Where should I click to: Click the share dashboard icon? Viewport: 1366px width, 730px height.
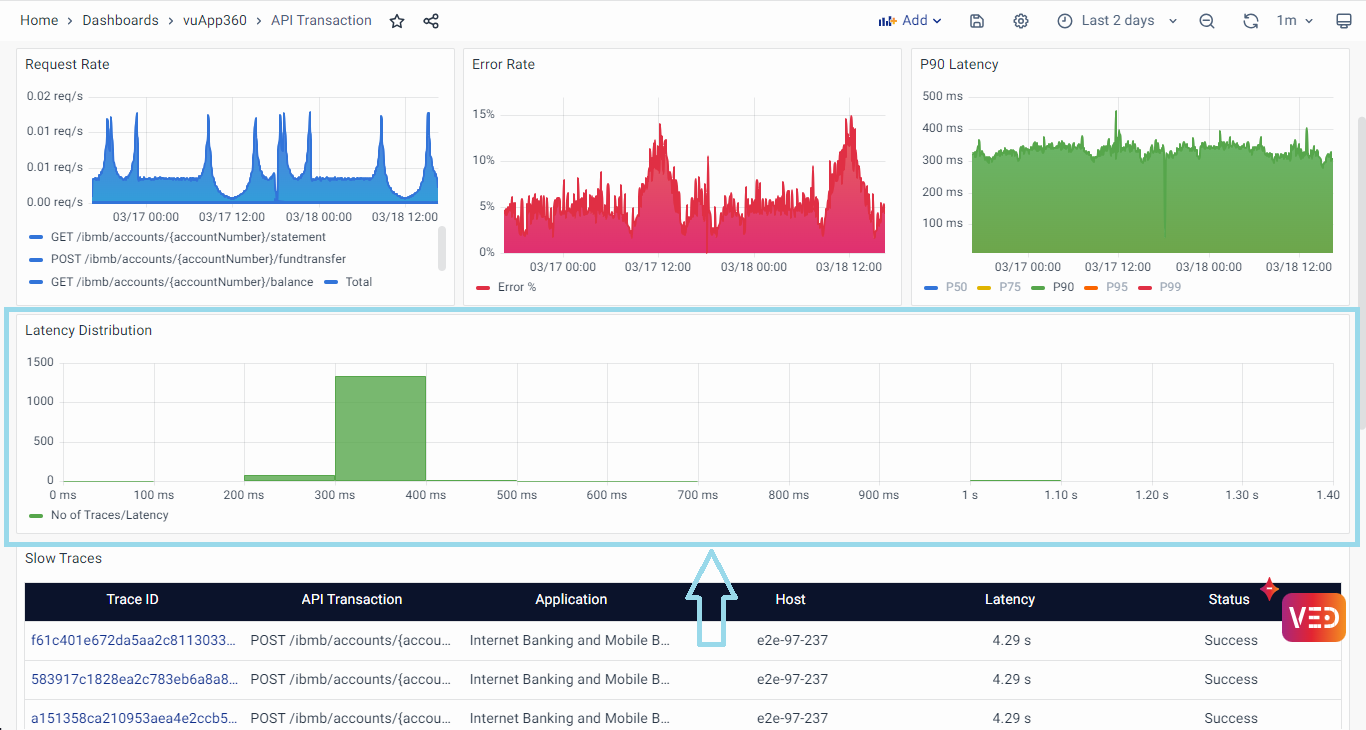[431, 21]
